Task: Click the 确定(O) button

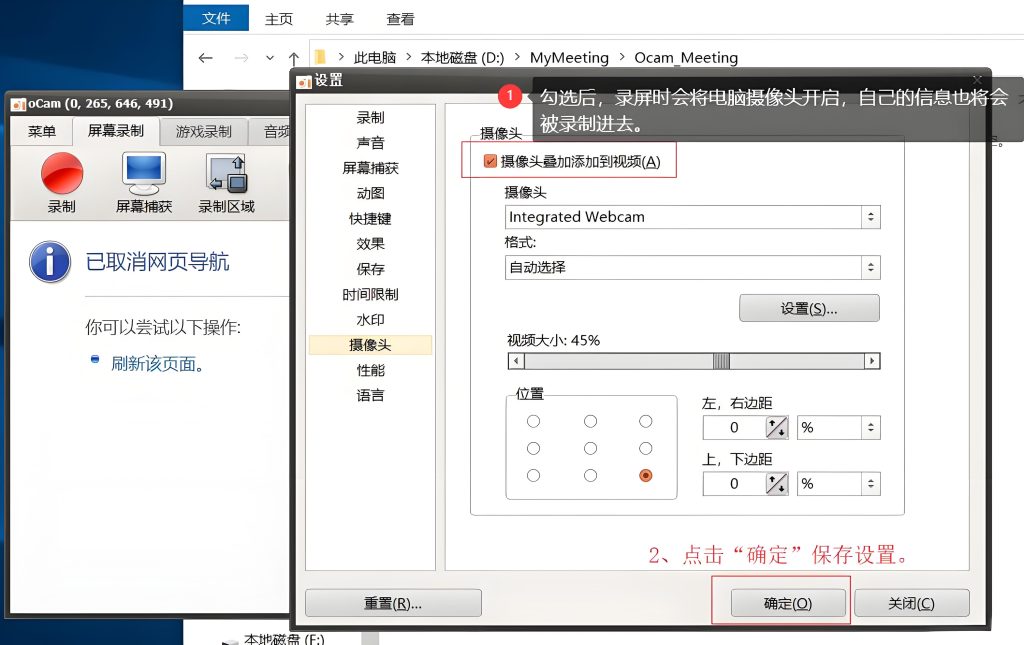Action: [x=788, y=603]
